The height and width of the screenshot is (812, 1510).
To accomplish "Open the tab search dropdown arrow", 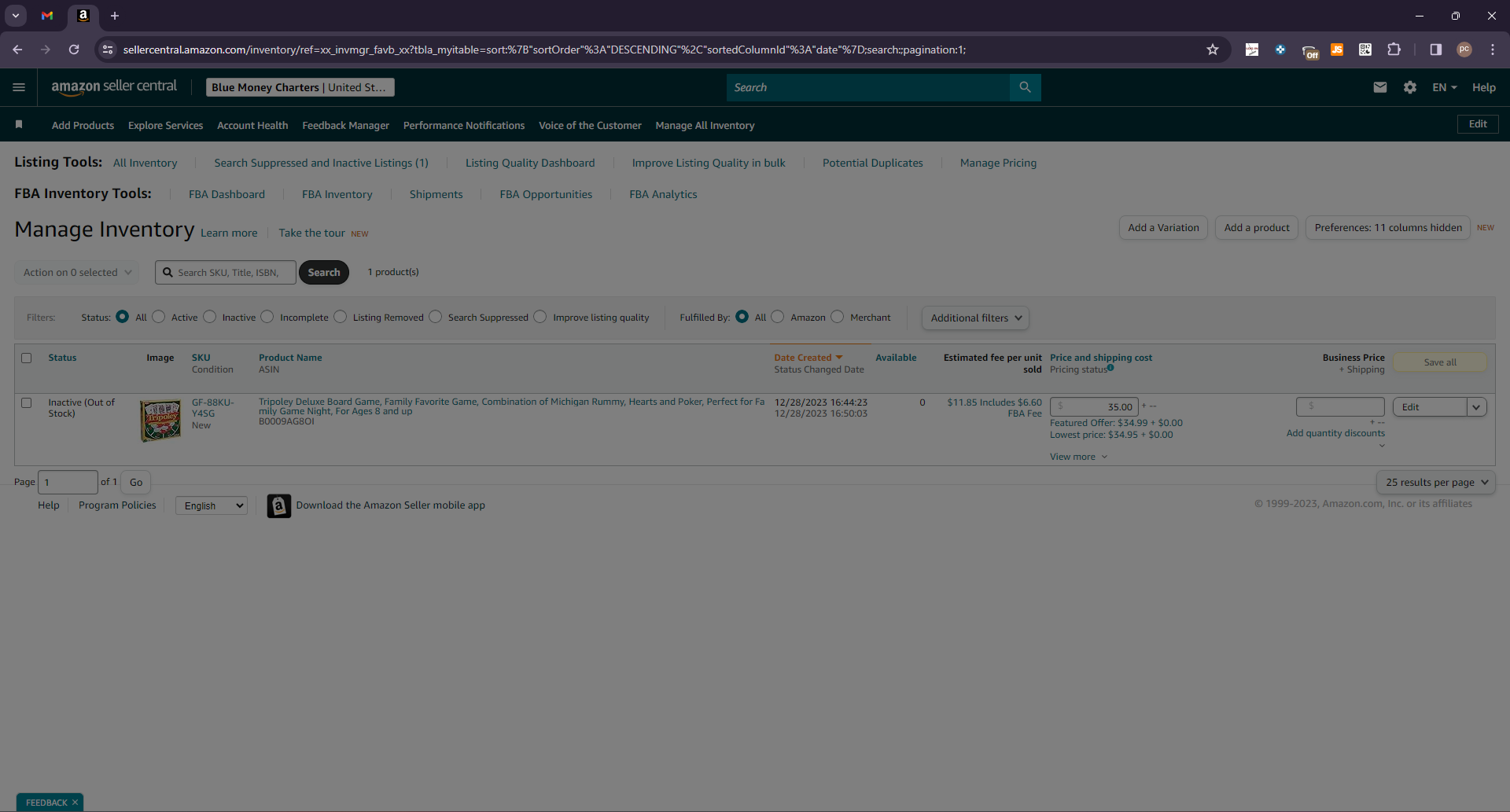I will pos(16,16).
